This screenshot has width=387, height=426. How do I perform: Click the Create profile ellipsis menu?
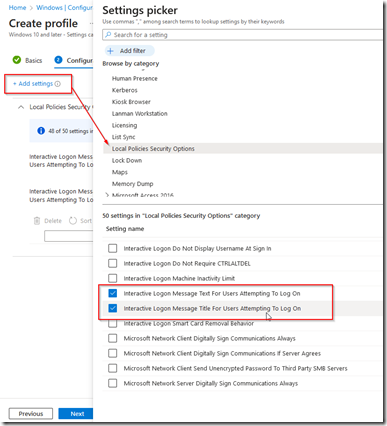tap(91, 24)
